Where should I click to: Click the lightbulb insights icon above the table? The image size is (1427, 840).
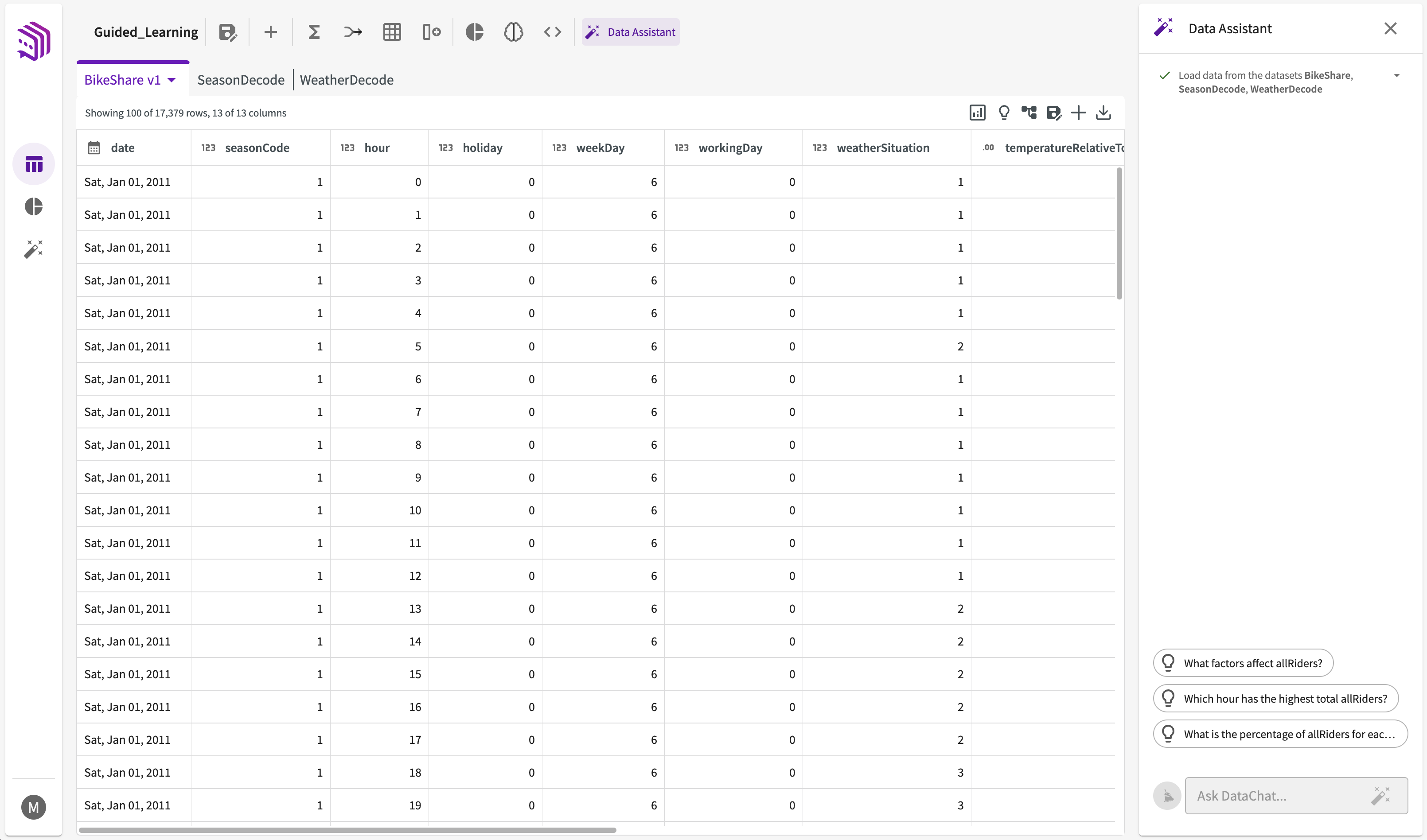[1004, 113]
